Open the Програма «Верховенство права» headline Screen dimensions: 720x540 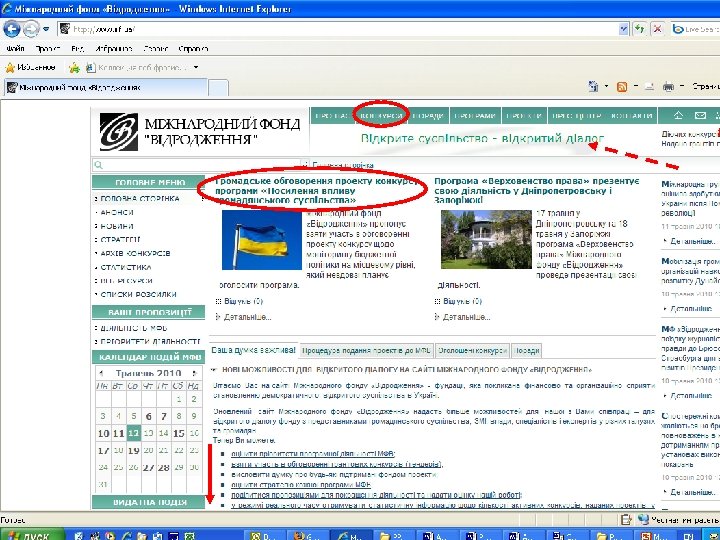point(536,191)
